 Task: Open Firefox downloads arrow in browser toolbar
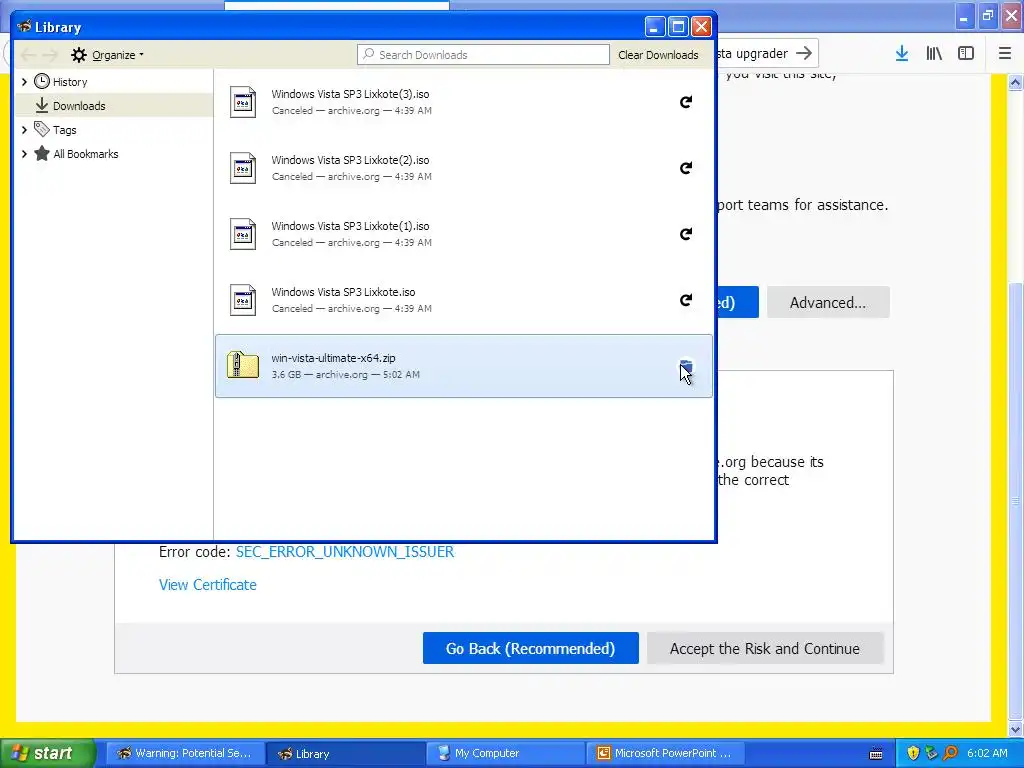902,54
